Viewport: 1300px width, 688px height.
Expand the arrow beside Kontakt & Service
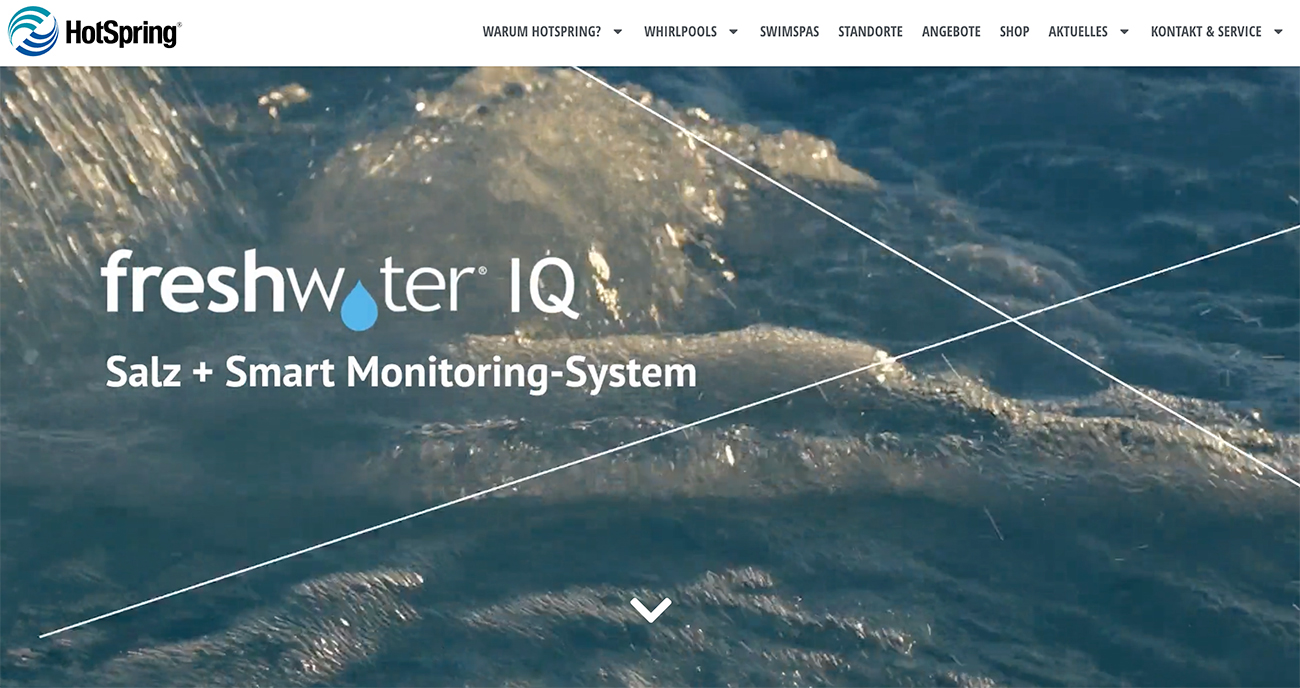pos(1278,32)
